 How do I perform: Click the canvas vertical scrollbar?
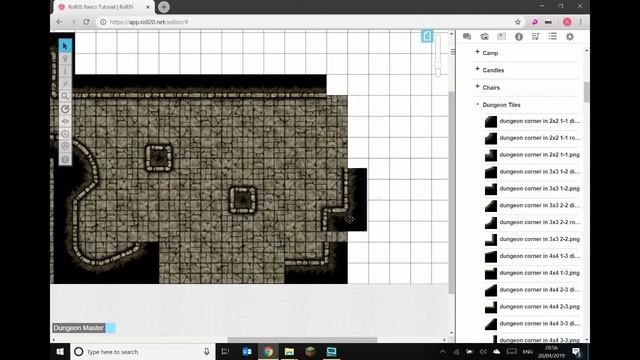[451, 192]
